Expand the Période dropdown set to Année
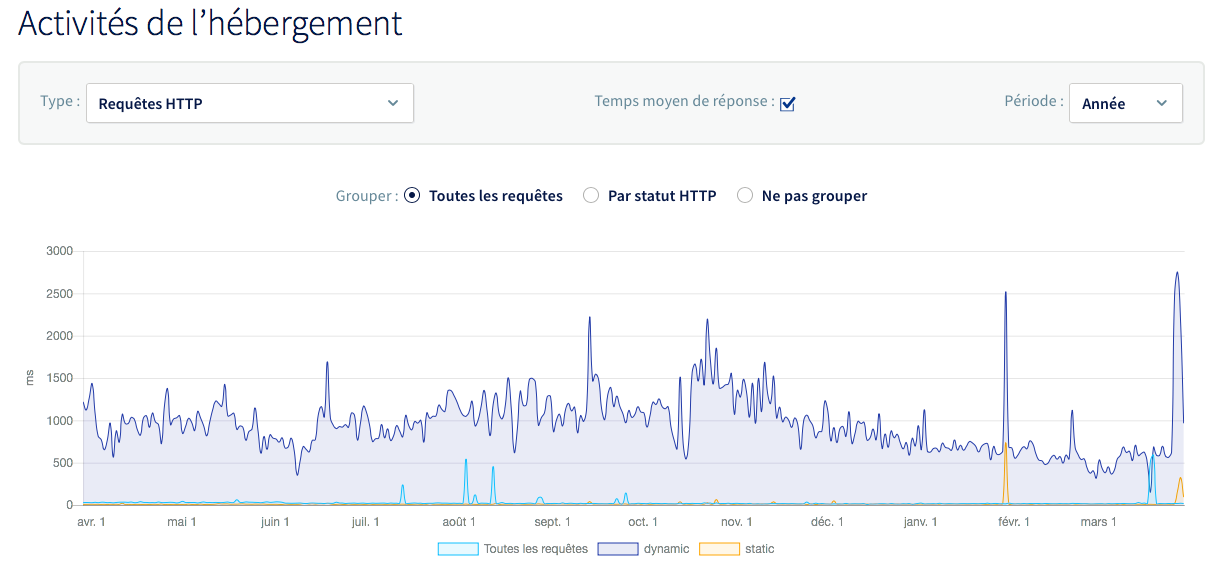This screenshot has height=566, width=1219. click(1125, 103)
